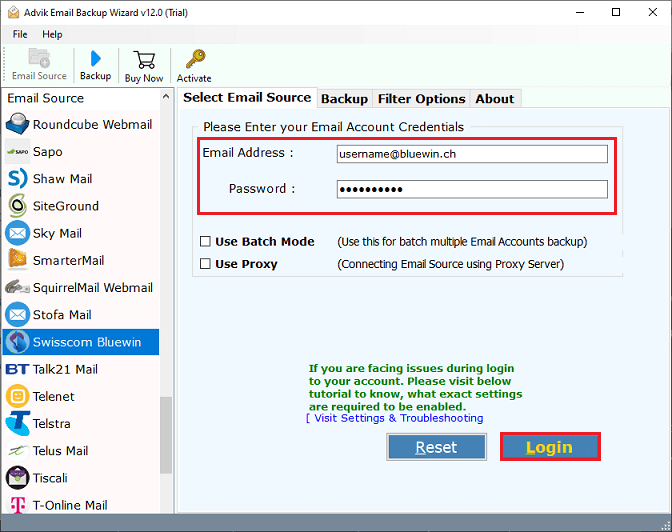Open the Help menu
This screenshot has width=672, height=532.
click(x=52, y=34)
